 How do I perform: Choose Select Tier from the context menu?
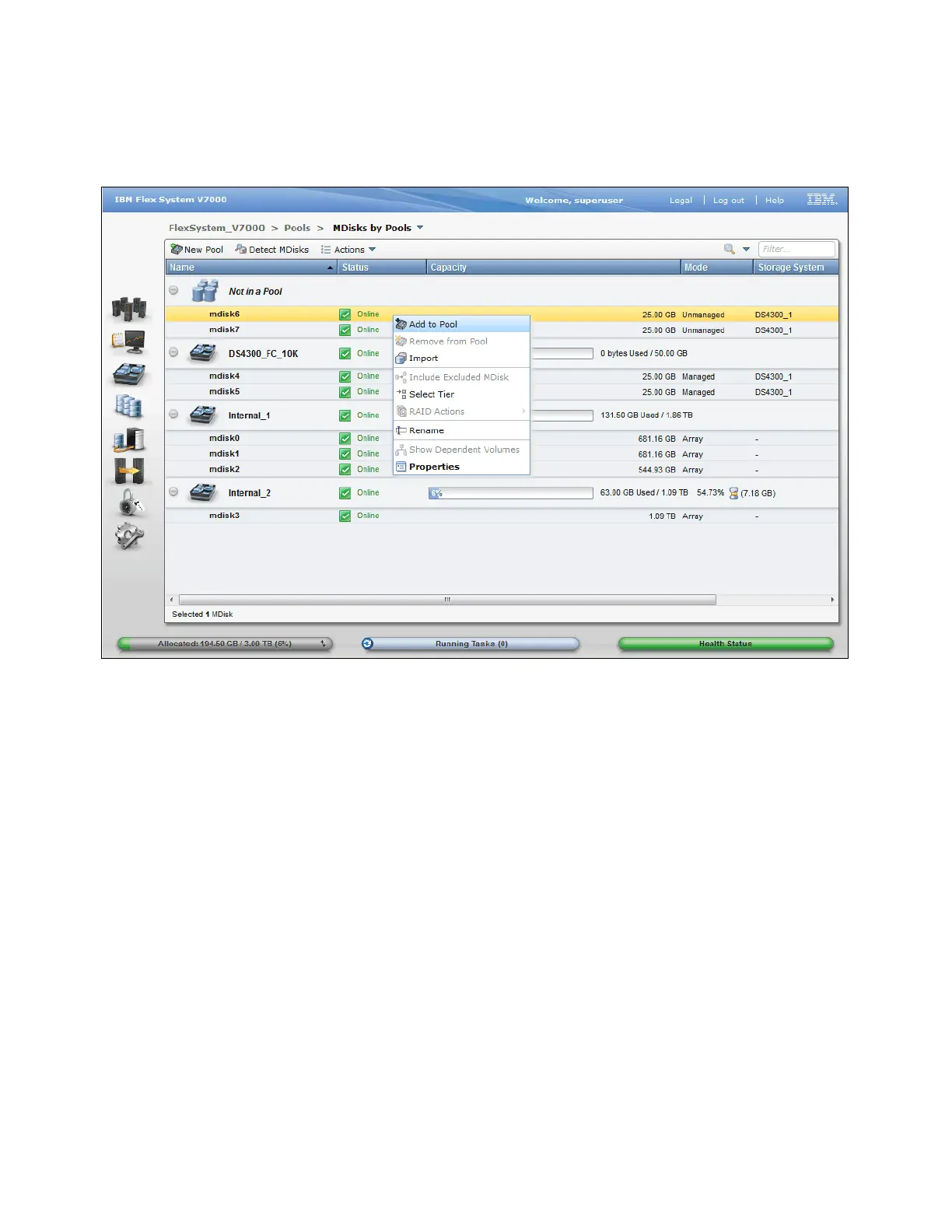tap(461, 394)
